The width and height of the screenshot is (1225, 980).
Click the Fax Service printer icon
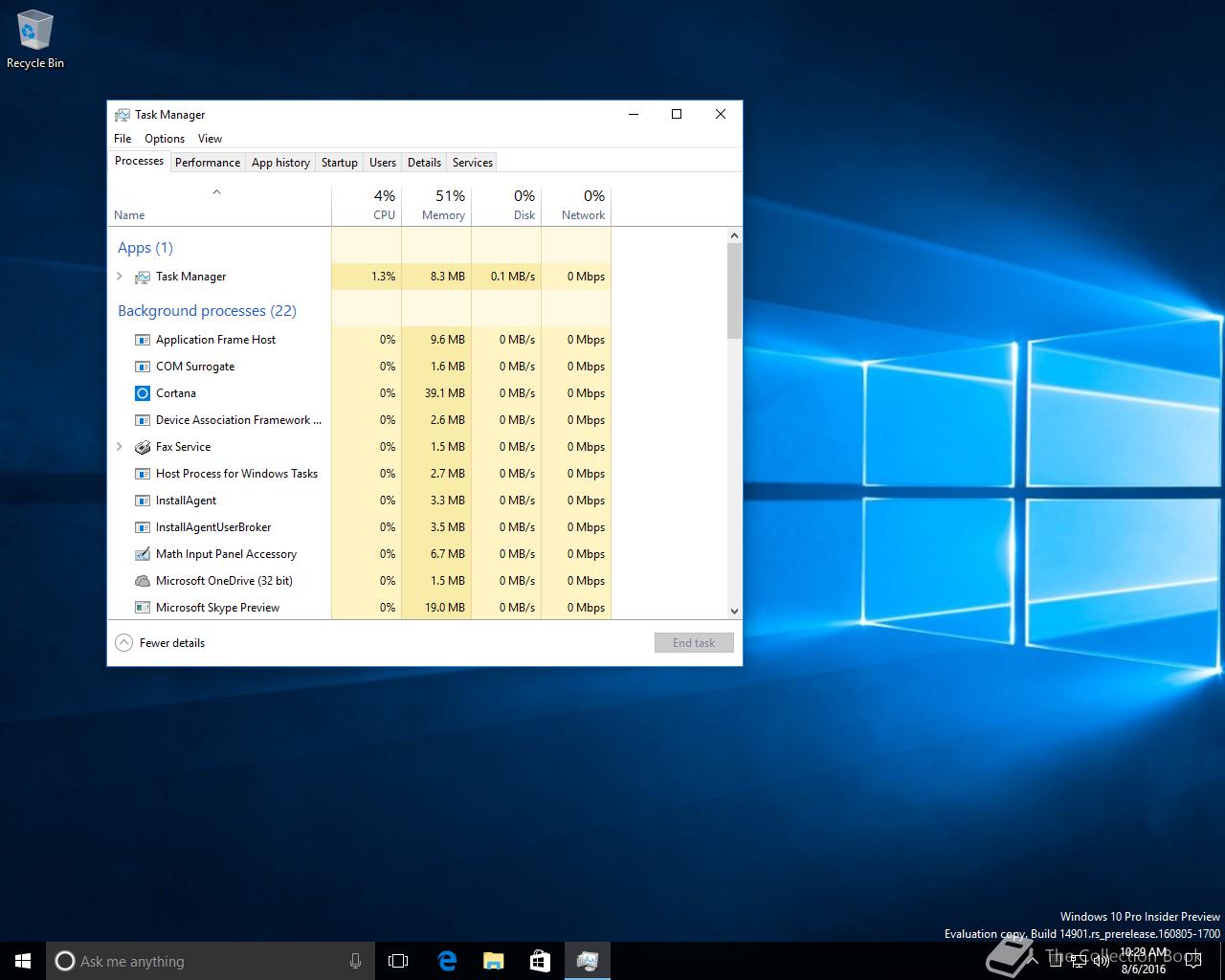[143, 447]
